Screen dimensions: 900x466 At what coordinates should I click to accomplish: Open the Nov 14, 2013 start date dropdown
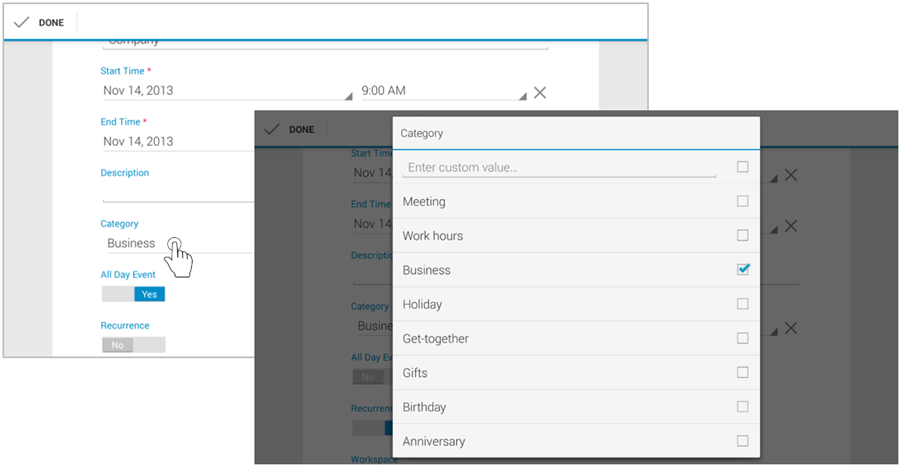point(225,91)
